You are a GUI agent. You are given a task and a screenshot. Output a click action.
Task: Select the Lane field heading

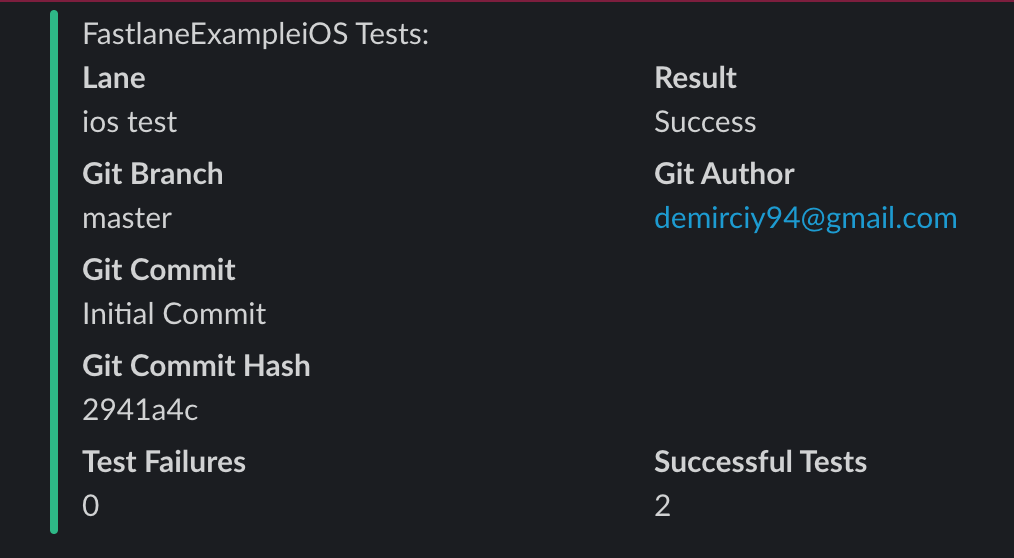click(x=114, y=78)
